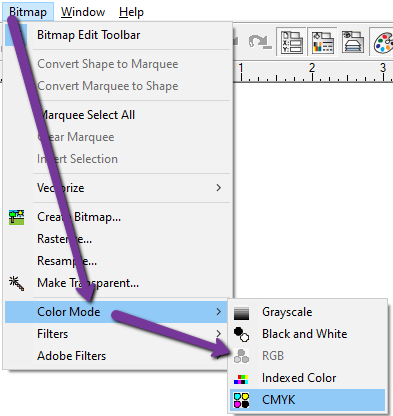This screenshot has height=416, width=393.
Task: Click the X Y position toolbar icon
Action: tap(292, 42)
